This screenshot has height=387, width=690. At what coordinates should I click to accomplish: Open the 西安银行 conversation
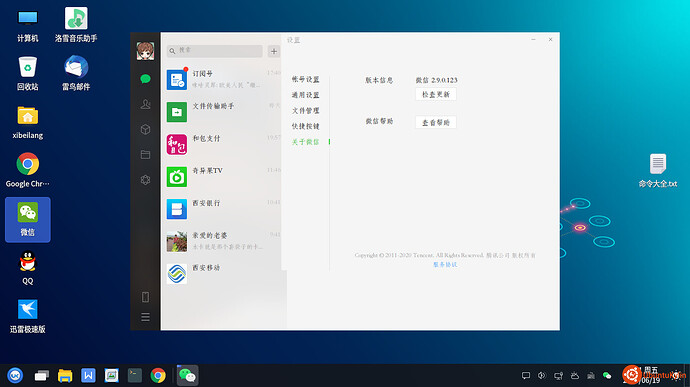(224, 209)
